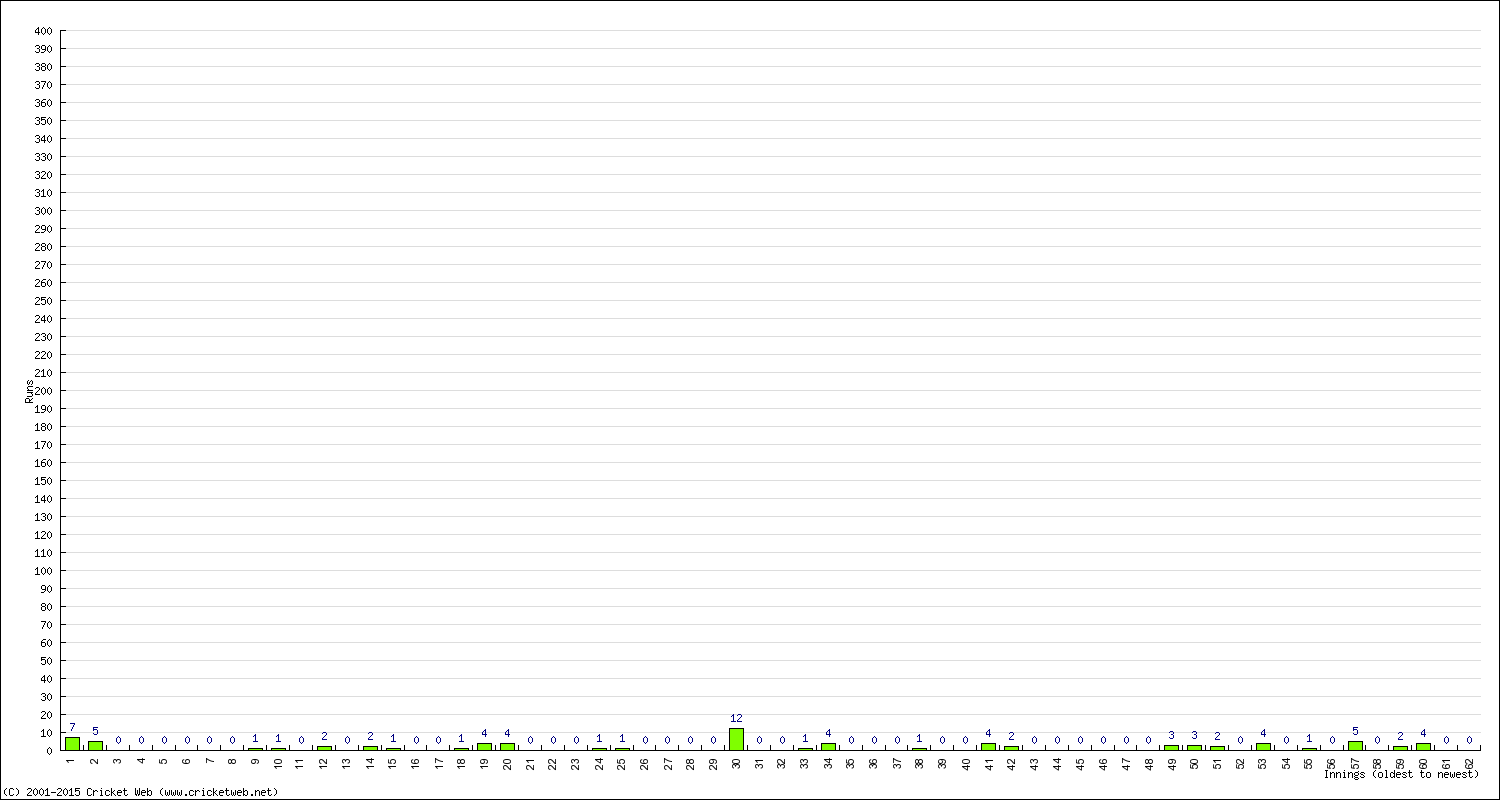Click the 150 label on the y-axis
The height and width of the screenshot is (800, 1500).
click(x=42, y=481)
